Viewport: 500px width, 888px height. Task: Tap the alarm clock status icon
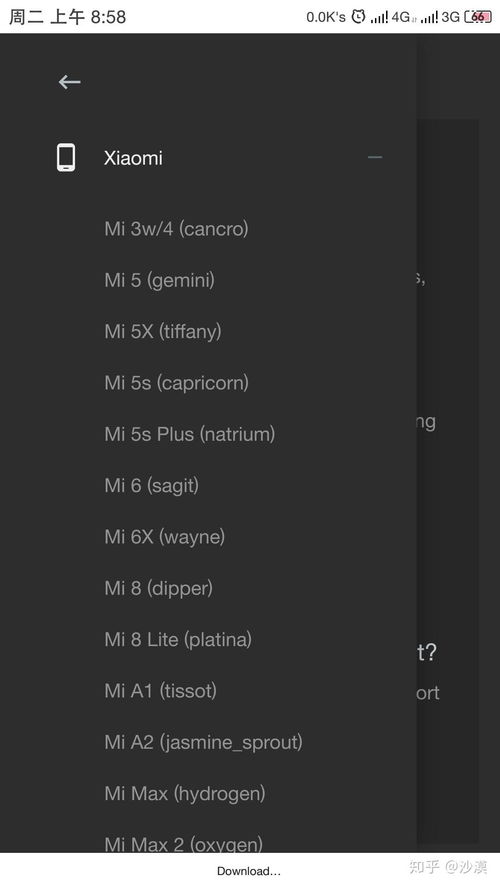pyautogui.click(x=358, y=17)
